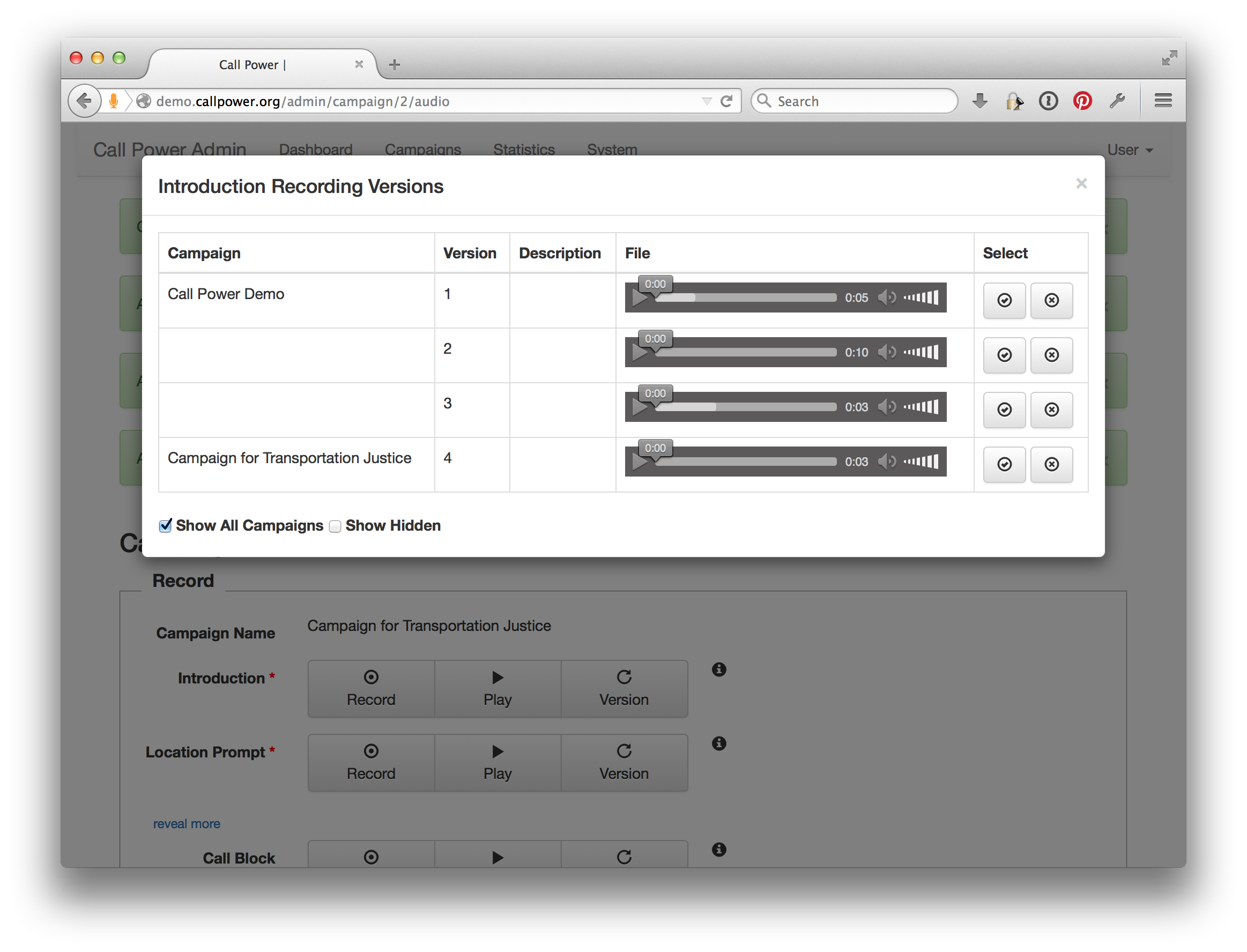Hide version 1 recording with X button

point(1051,300)
